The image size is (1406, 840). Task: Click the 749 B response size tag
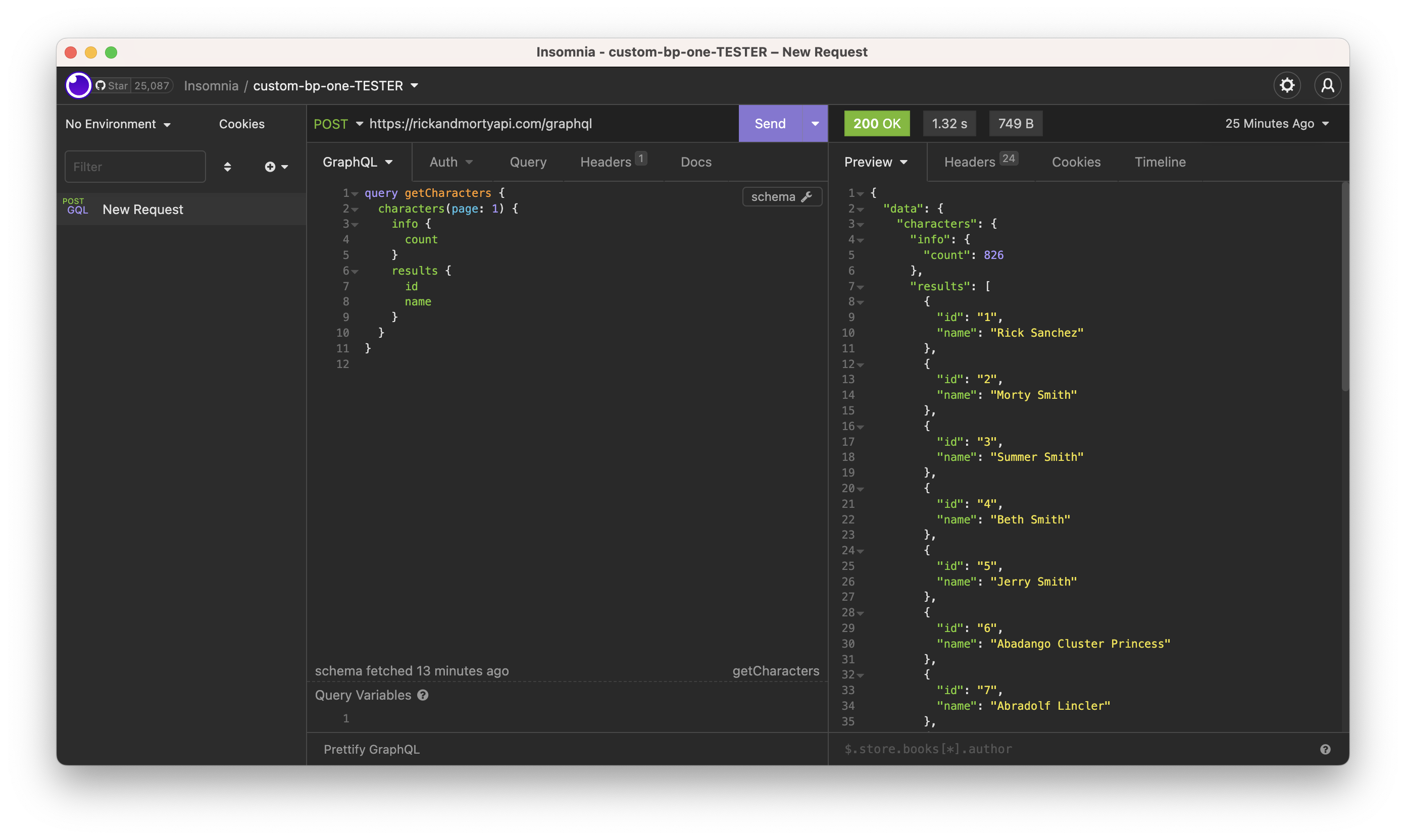click(1015, 123)
